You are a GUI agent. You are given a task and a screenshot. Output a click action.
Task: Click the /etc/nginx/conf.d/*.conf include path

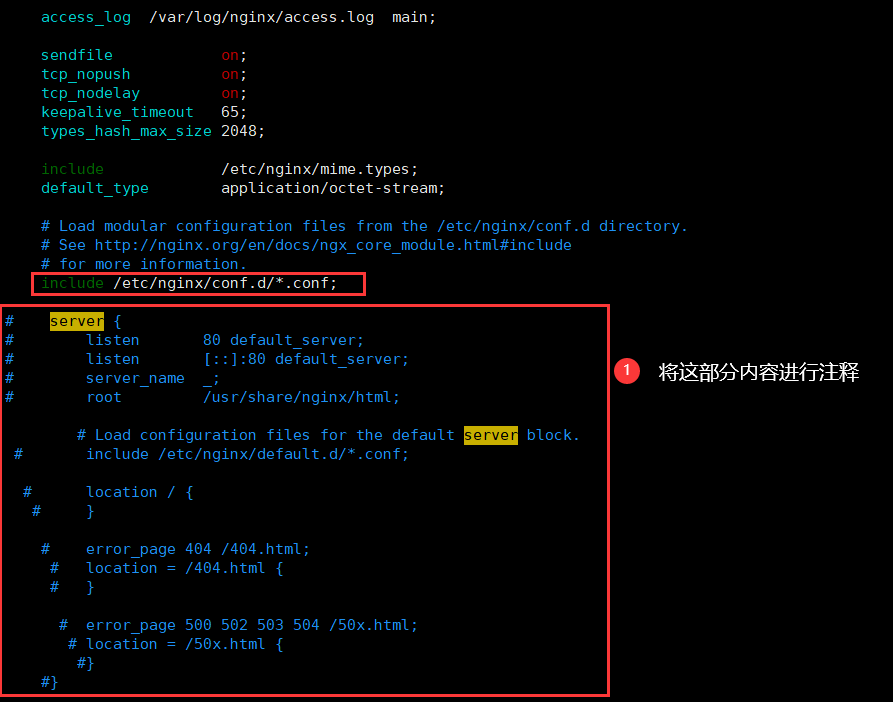(221, 283)
